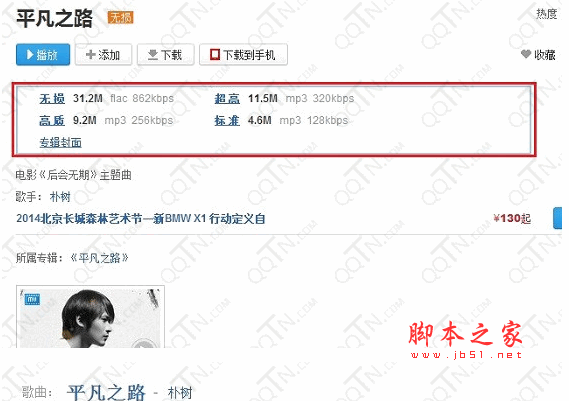Click the 下载到手机 button
The width and height of the screenshot is (569, 401).
tap(243, 55)
